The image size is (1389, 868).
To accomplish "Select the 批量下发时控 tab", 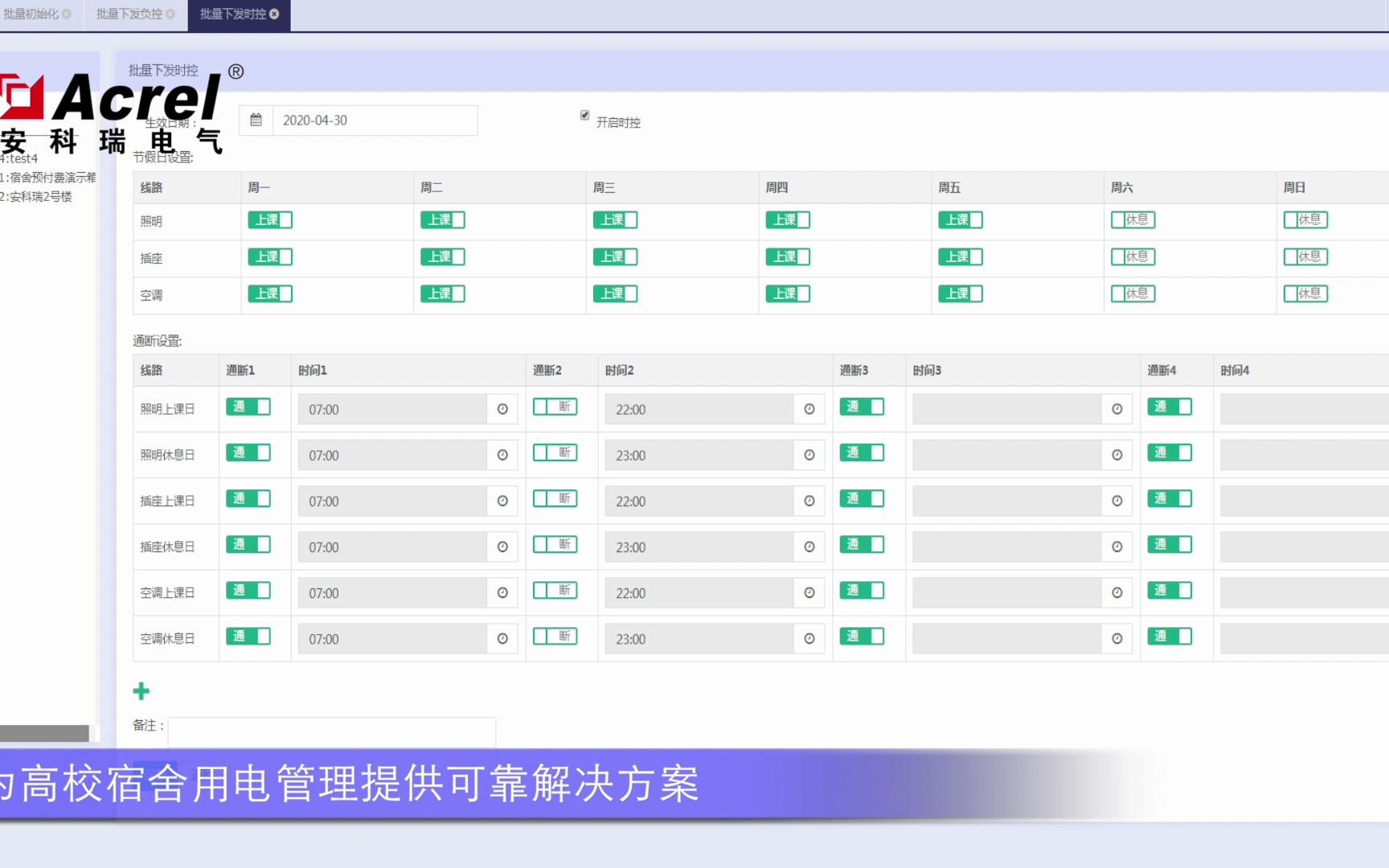I will pos(232,14).
